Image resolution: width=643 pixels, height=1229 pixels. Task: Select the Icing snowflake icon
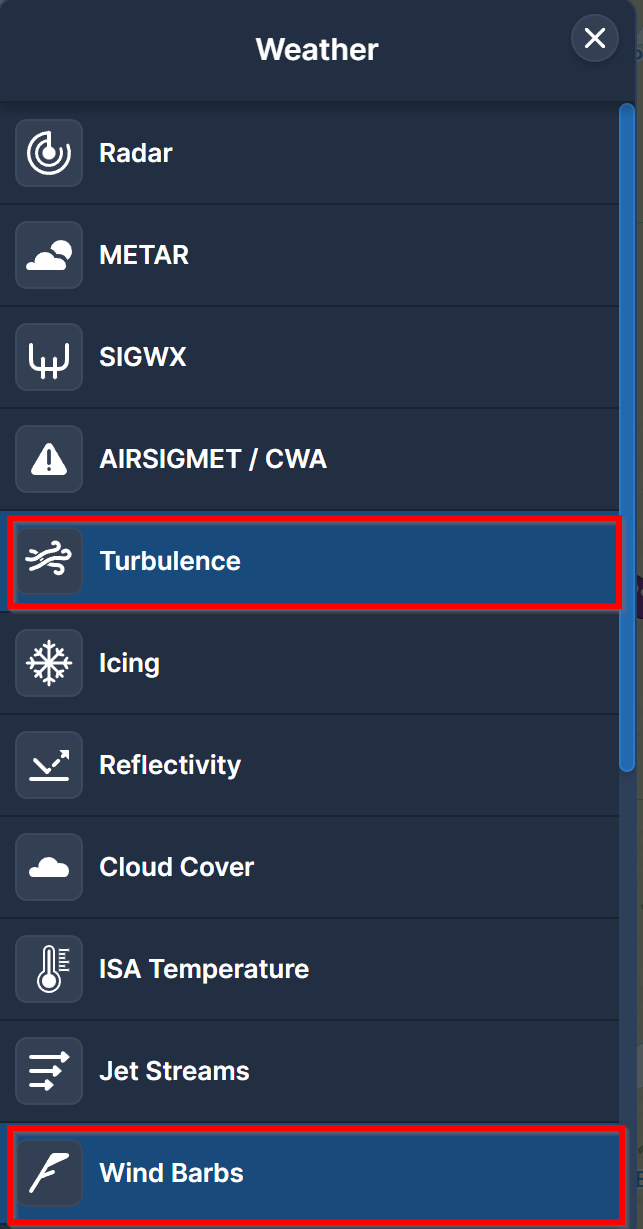(49, 663)
